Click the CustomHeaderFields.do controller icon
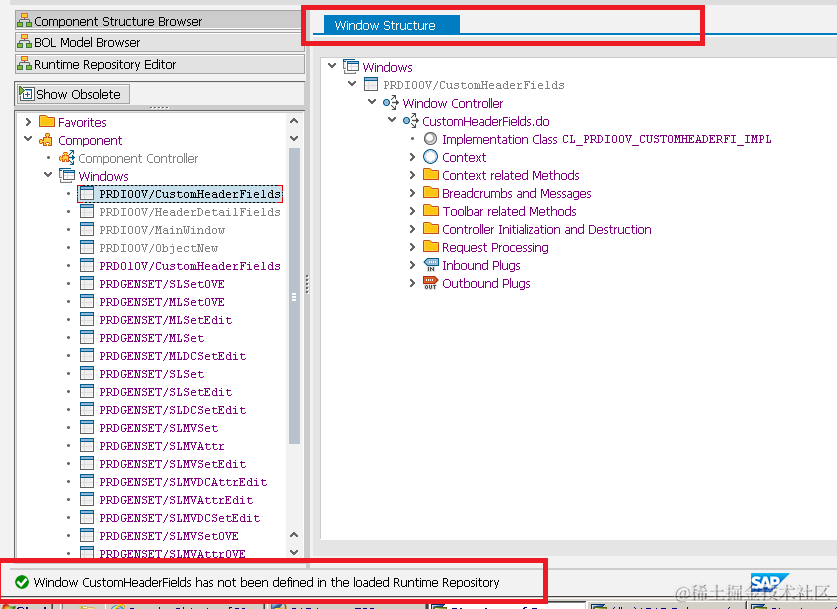This screenshot has width=837, height=609. click(x=410, y=121)
